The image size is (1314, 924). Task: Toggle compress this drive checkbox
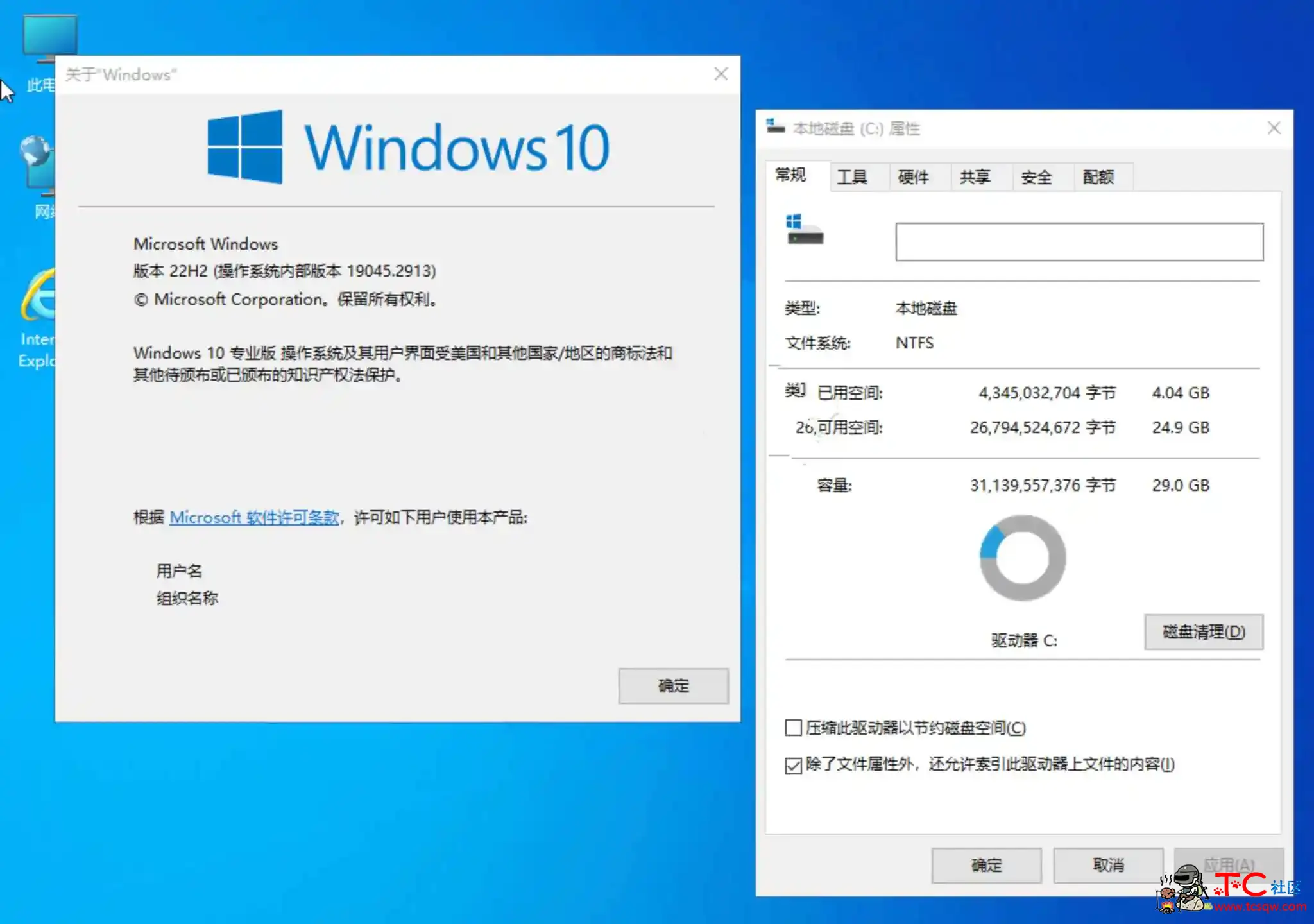[794, 728]
